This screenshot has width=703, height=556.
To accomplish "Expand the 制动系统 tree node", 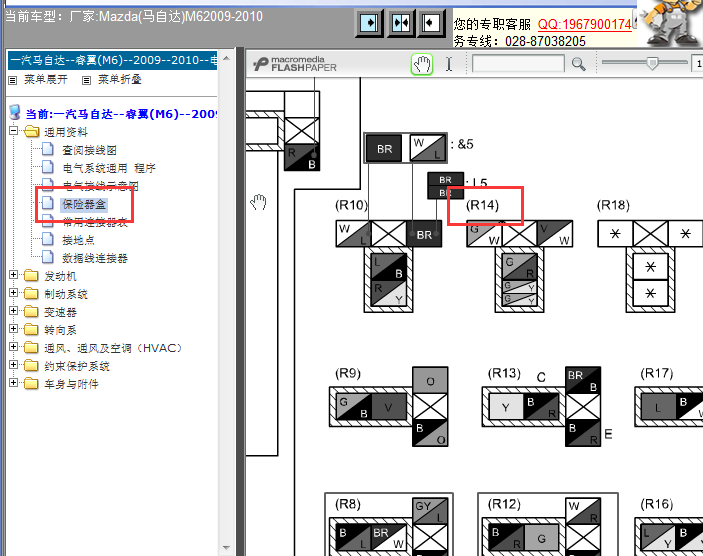I will point(13,292).
